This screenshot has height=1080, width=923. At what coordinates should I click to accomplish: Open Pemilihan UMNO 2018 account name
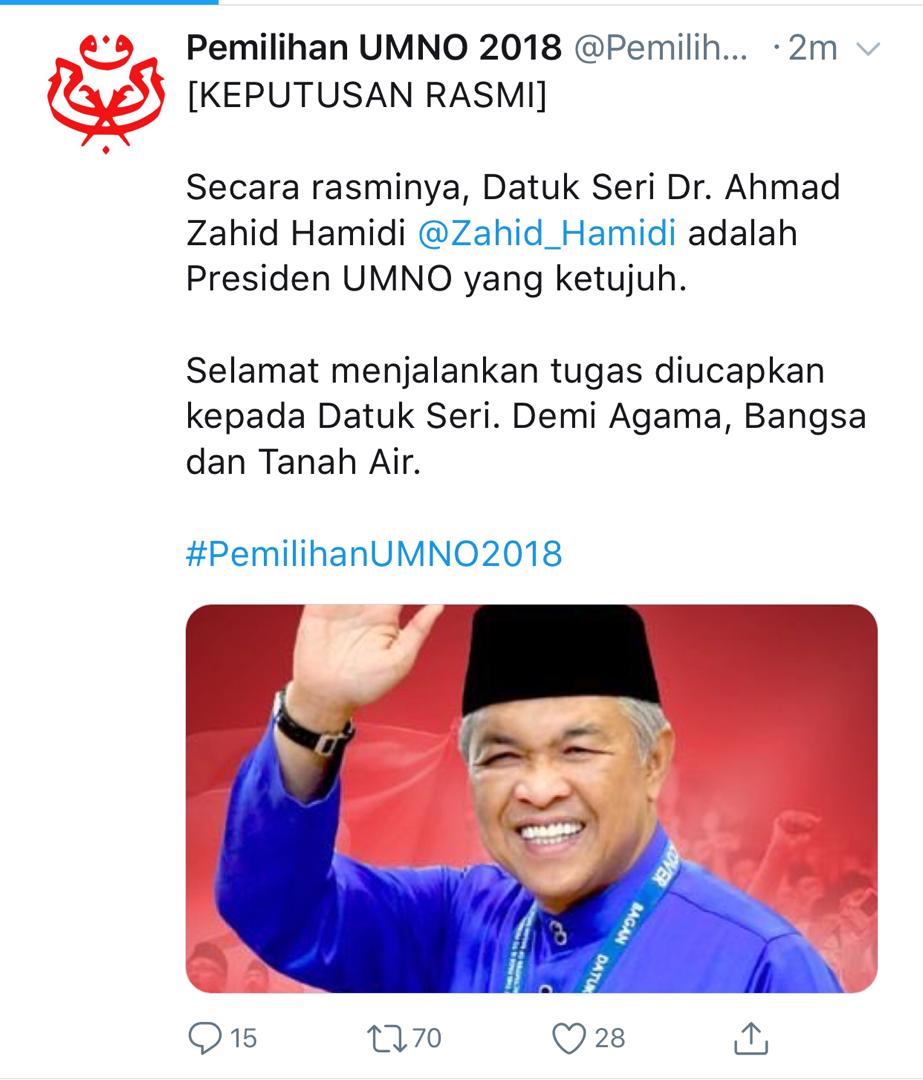click(374, 48)
